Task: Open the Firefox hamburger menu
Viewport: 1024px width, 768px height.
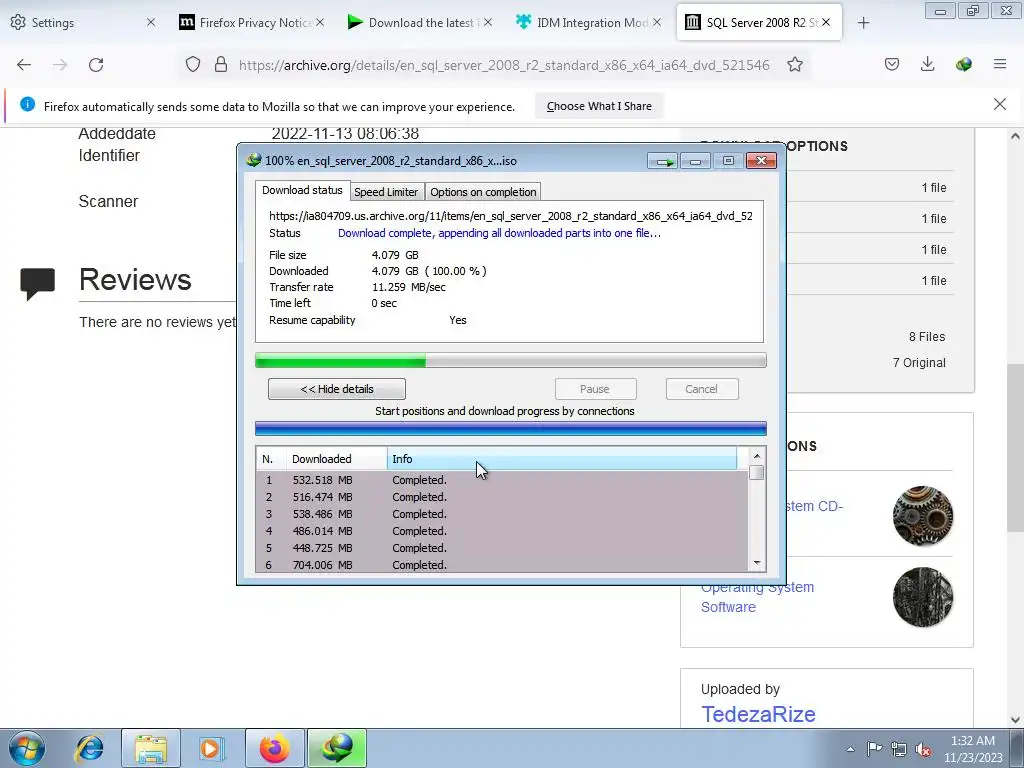Action: point(1000,64)
